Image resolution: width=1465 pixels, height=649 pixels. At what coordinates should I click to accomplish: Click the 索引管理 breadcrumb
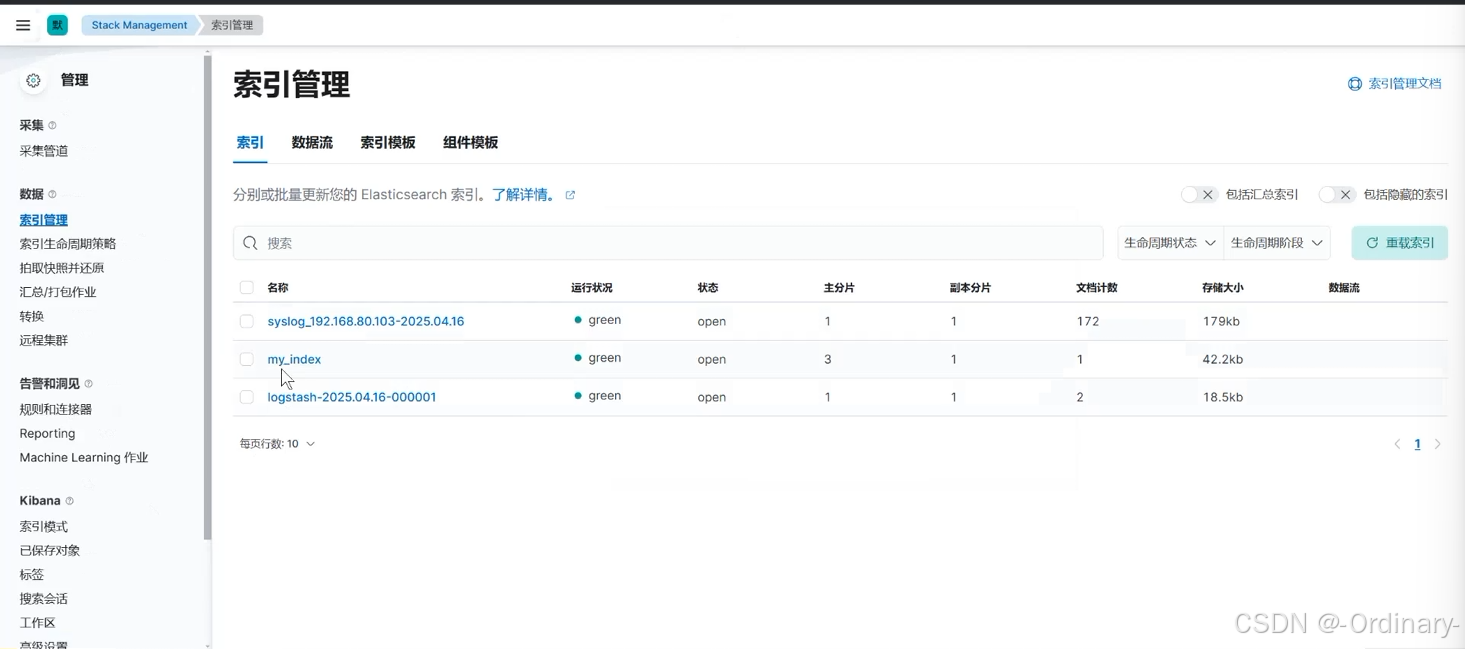(x=232, y=25)
